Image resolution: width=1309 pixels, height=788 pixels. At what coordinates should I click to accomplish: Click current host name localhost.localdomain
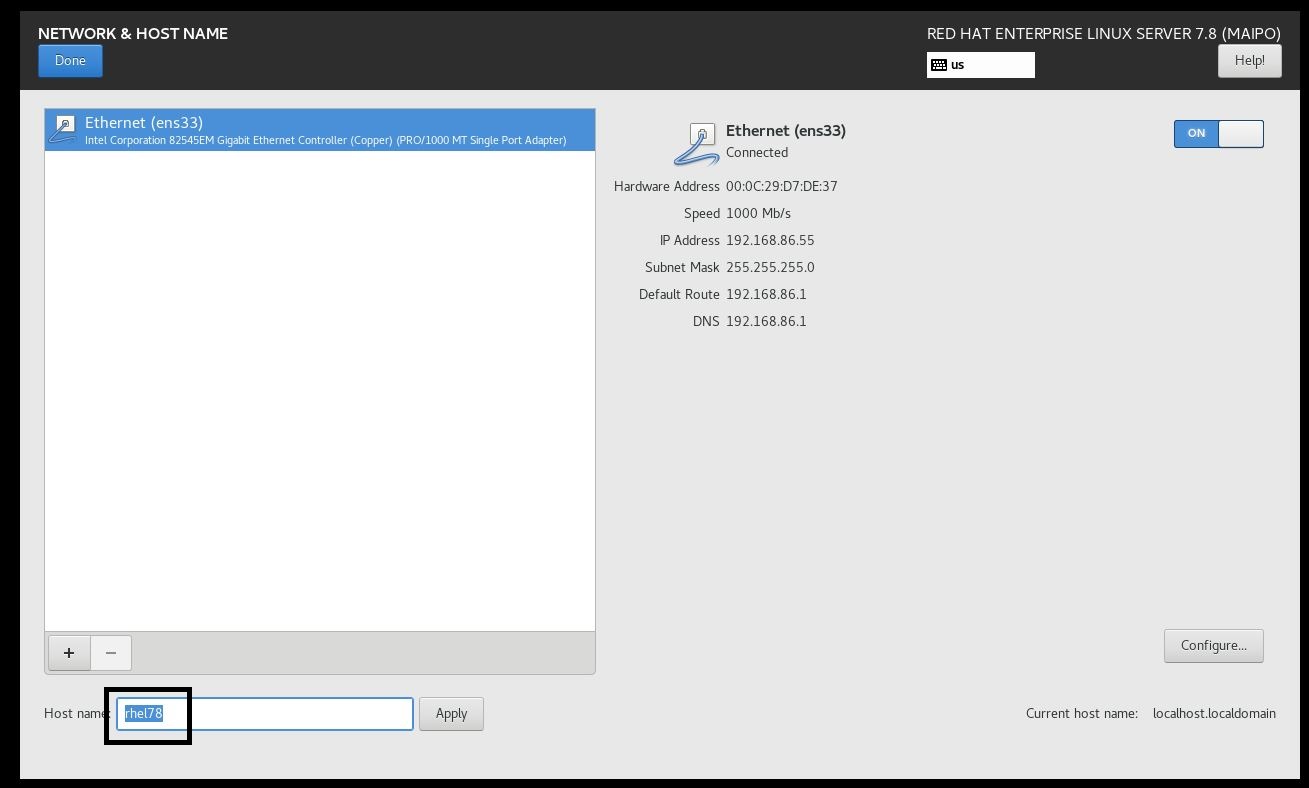1214,714
